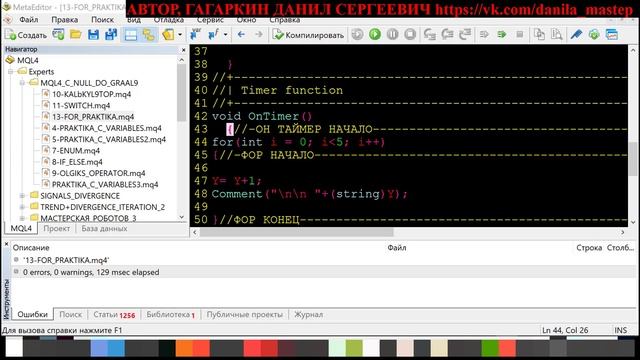The image size is (640, 360).
Task: Switch to the База данных tab
Action: 104,229
